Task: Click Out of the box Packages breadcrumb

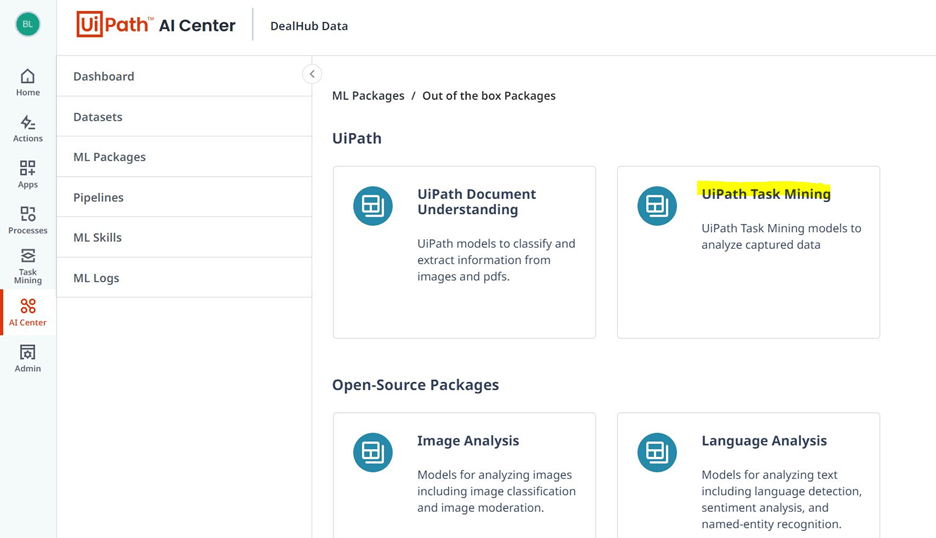Action: point(489,96)
